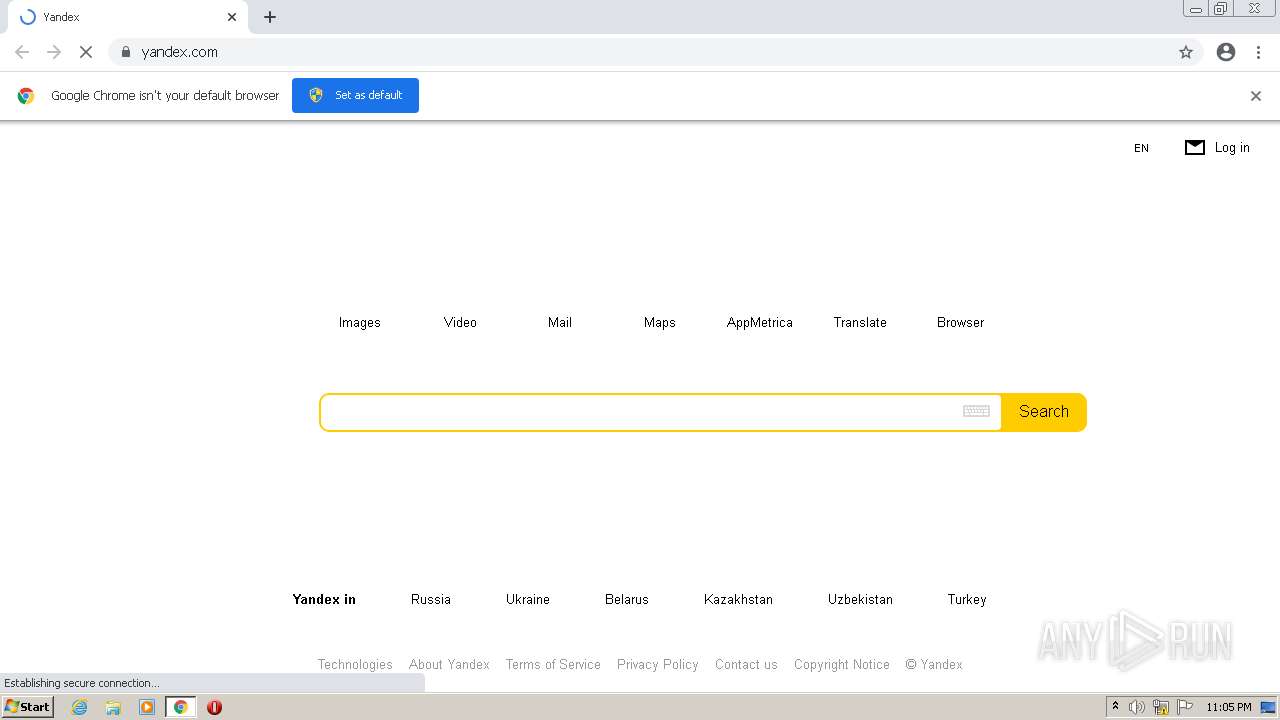The height and width of the screenshot is (720, 1280).
Task: Log in to Yandex
Action: pyautogui.click(x=1232, y=147)
